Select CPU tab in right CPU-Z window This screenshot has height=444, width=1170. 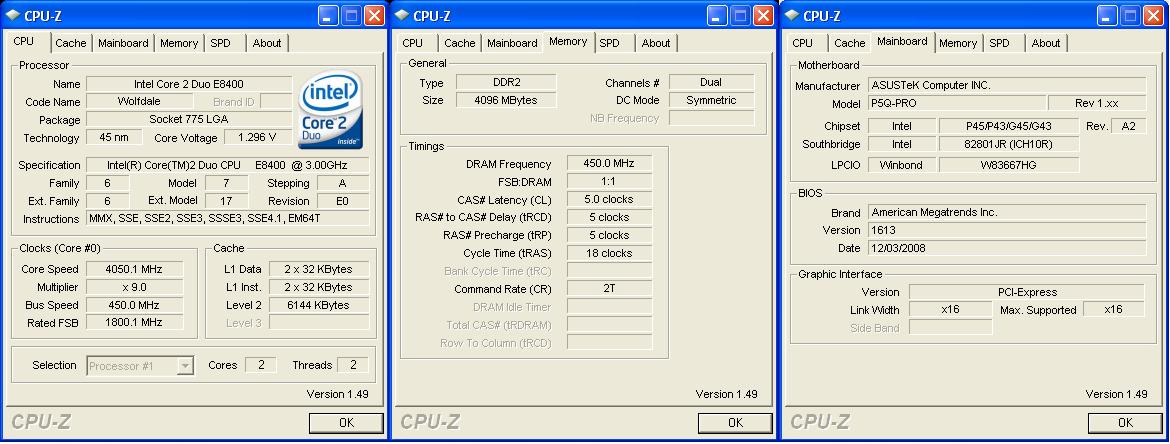[x=803, y=43]
